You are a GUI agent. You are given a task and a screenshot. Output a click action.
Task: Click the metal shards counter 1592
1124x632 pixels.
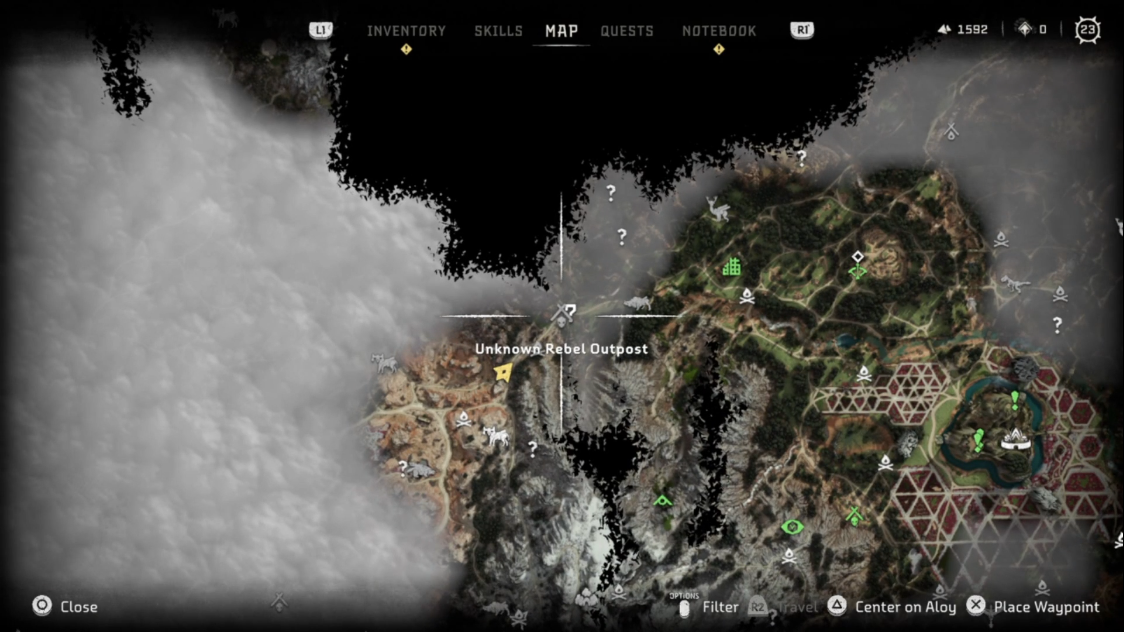(x=963, y=29)
